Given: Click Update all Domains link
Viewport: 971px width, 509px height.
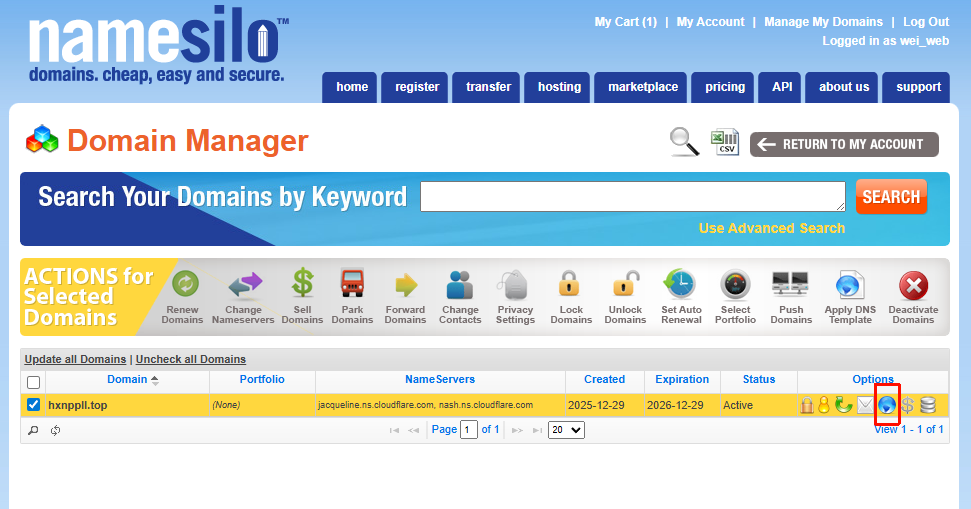Looking at the screenshot, I should [x=75, y=359].
